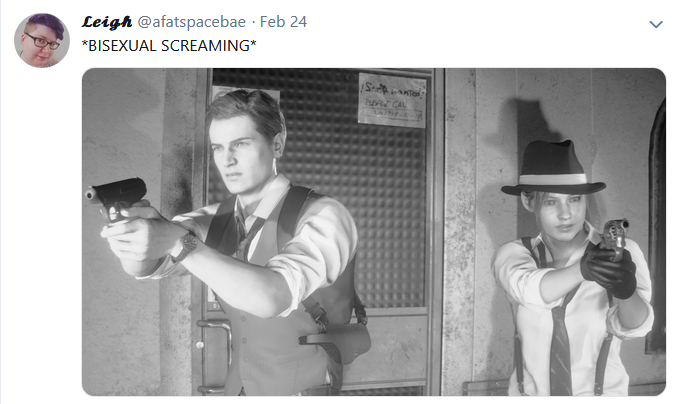Visit the @afatspacebae handle profile
The width and height of the screenshot is (677, 404).
(x=191, y=22)
